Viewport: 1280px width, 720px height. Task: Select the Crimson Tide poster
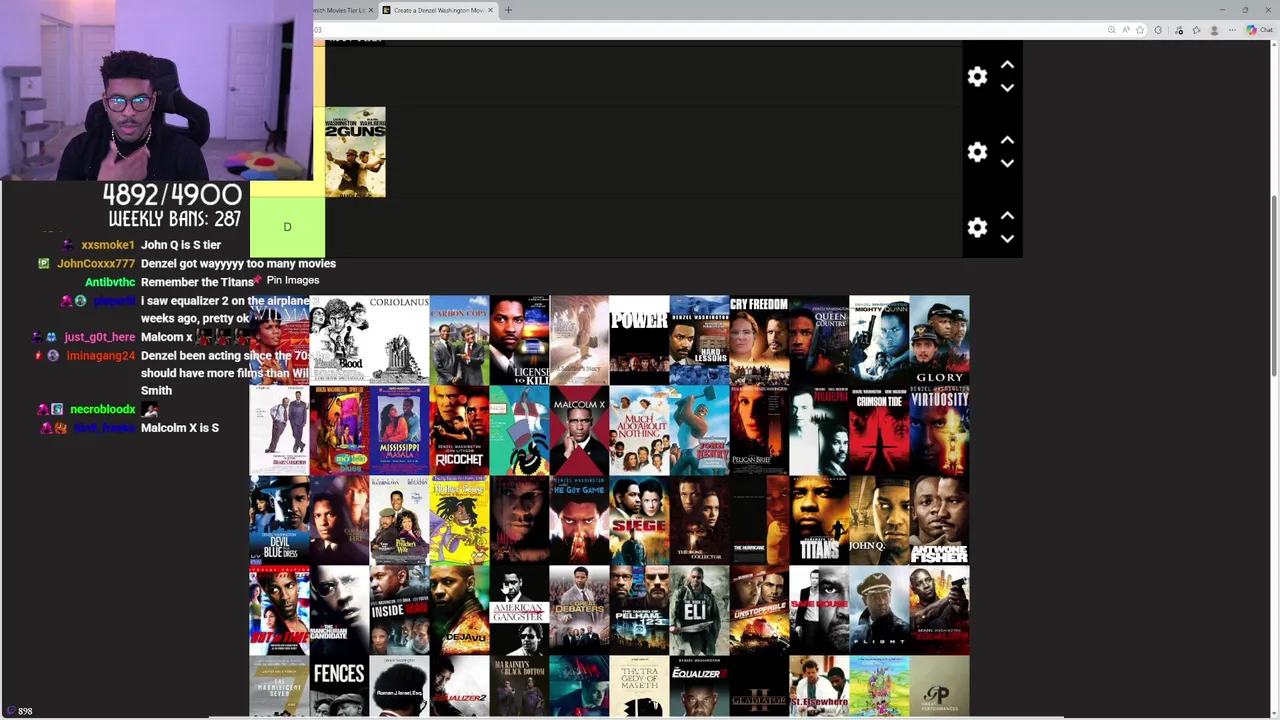(x=879, y=430)
